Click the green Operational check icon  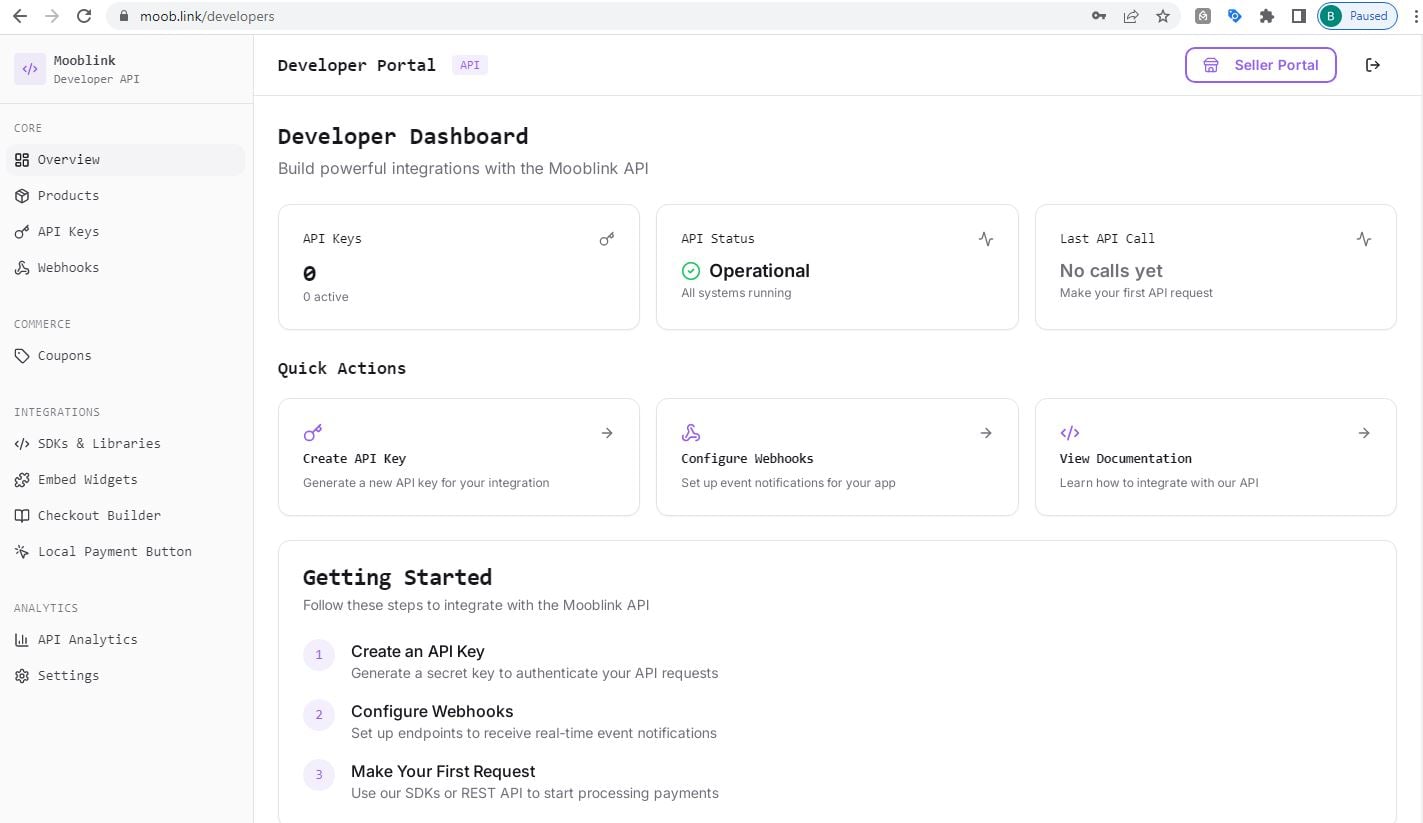pos(691,271)
